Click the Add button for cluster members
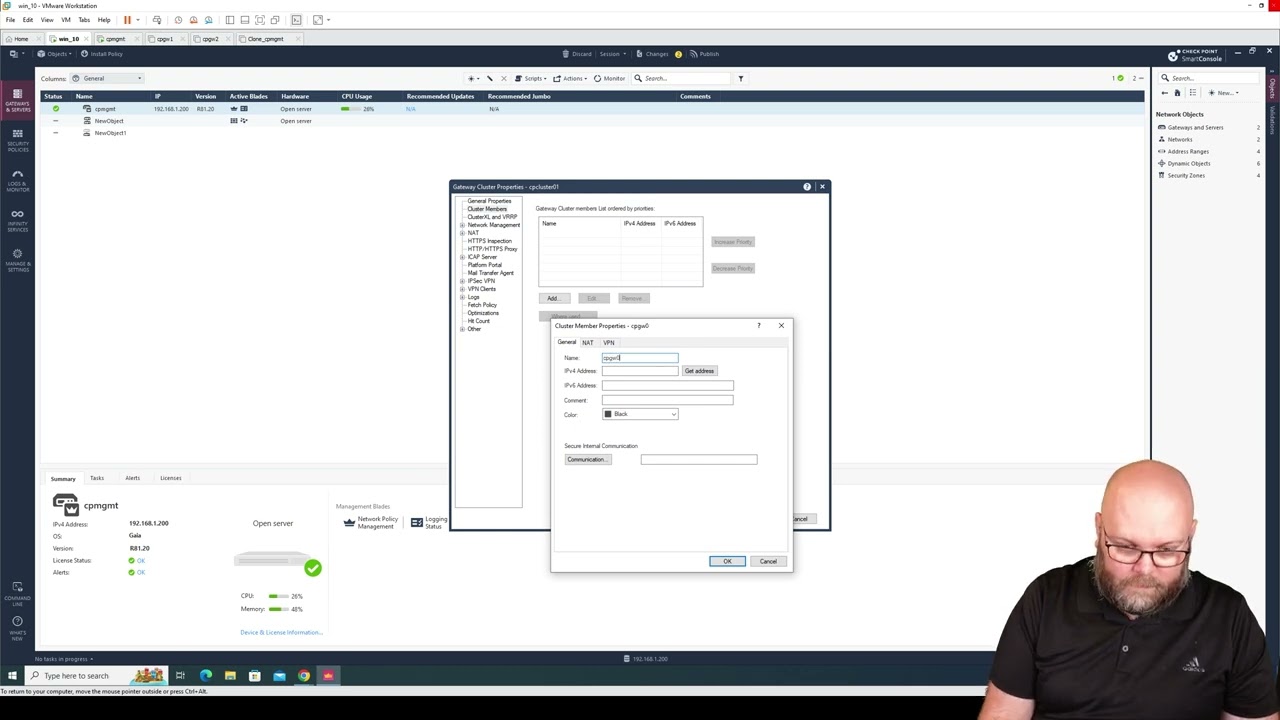Viewport: 1280px width, 720px height. 552,298
